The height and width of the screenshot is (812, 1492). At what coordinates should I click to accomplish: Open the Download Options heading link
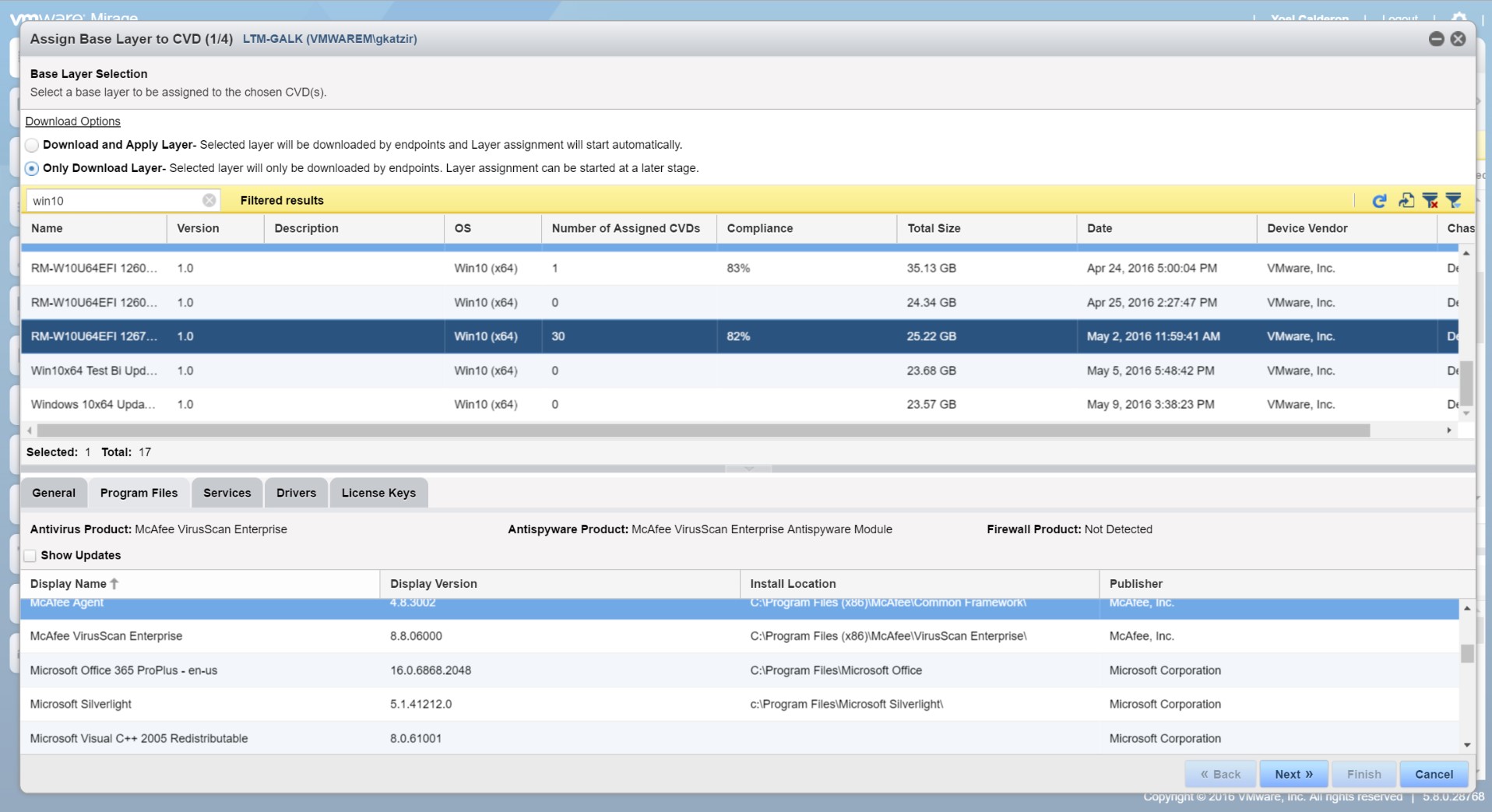[x=72, y=121]
